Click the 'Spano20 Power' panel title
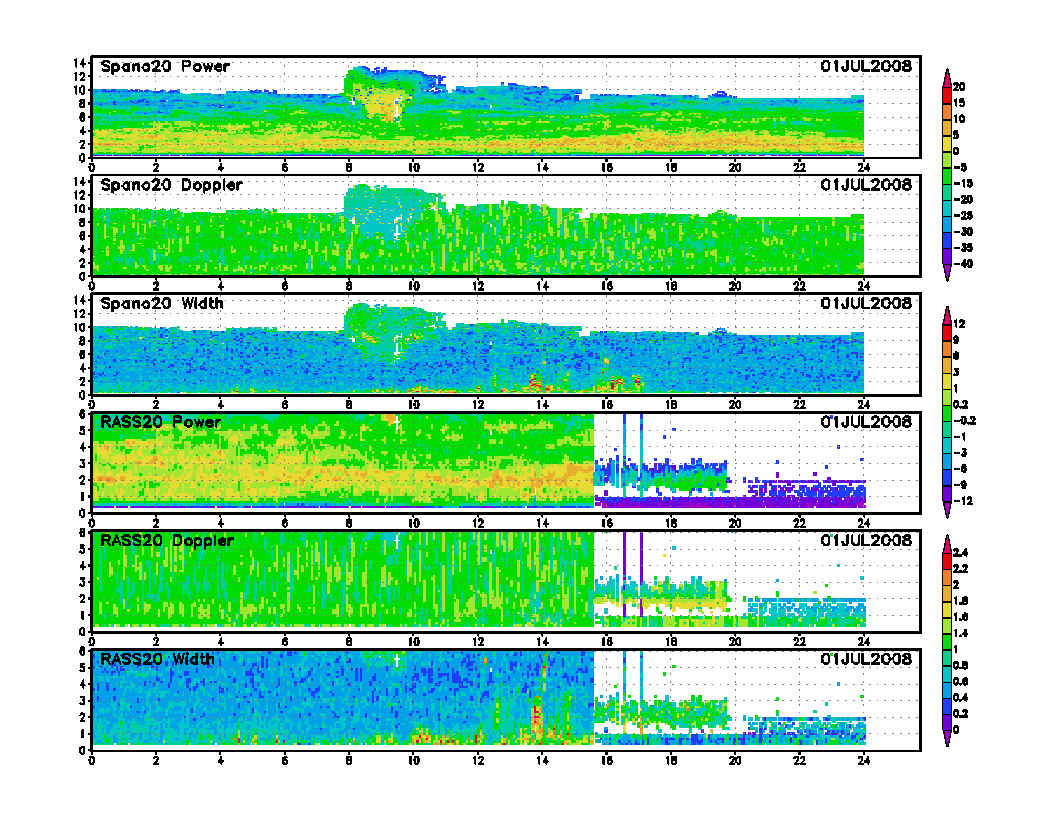 (x=165, y=66)
